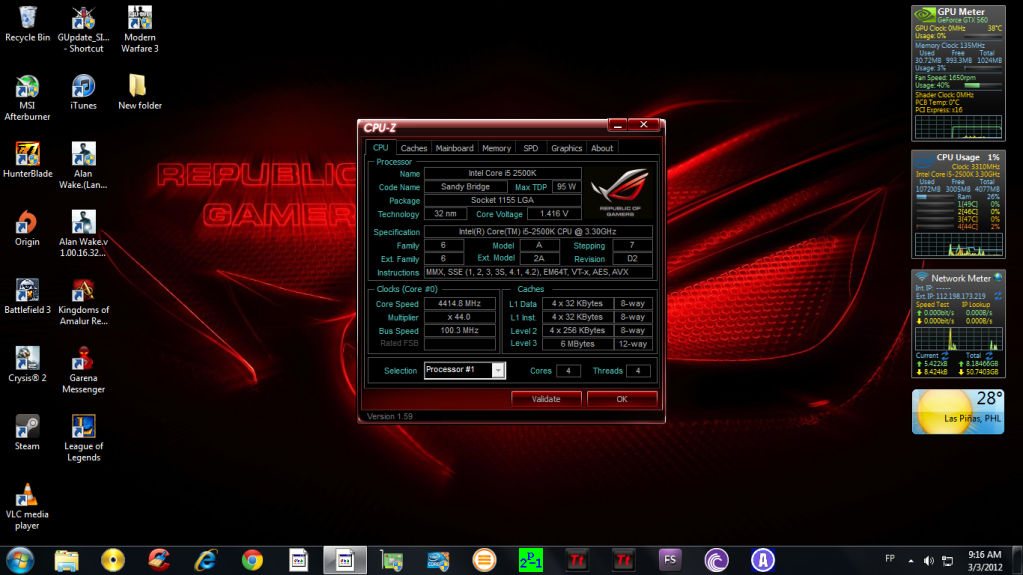Viewport: 1023px width, 575px height.
Task: Launch iTunes desktop icon
Action: [x=84, y=92]
